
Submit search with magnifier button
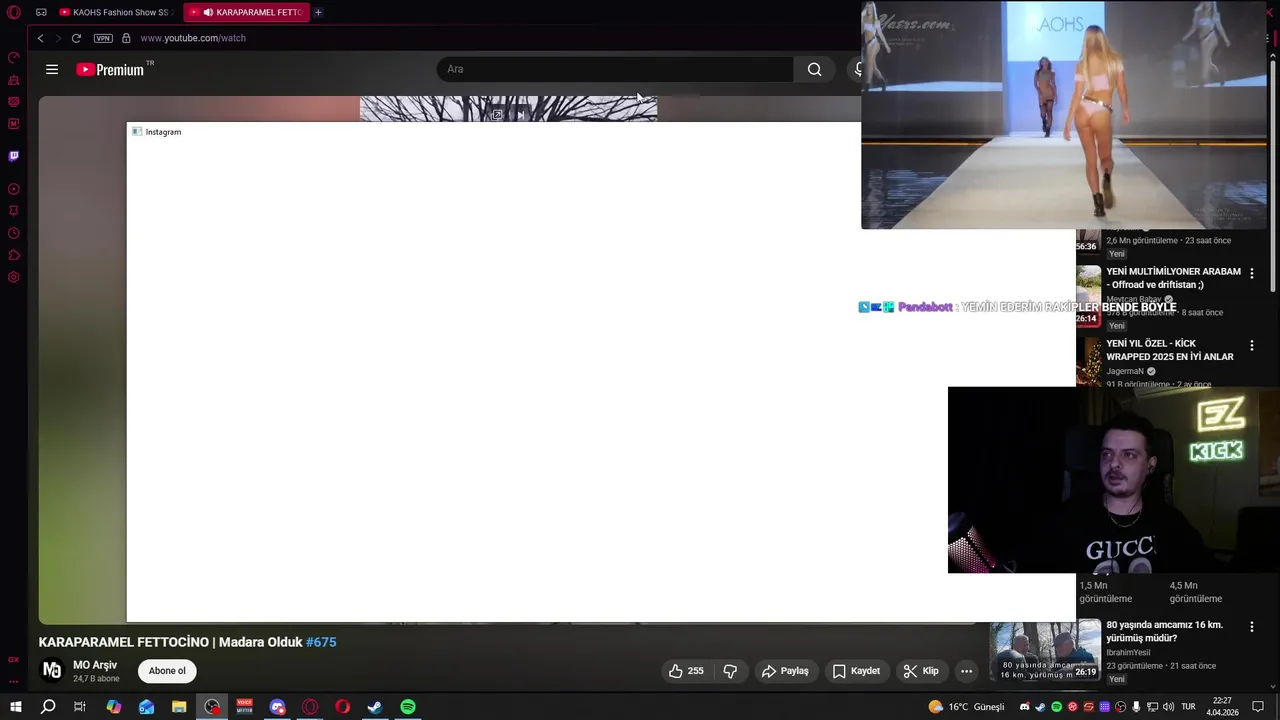pos(815,69)
